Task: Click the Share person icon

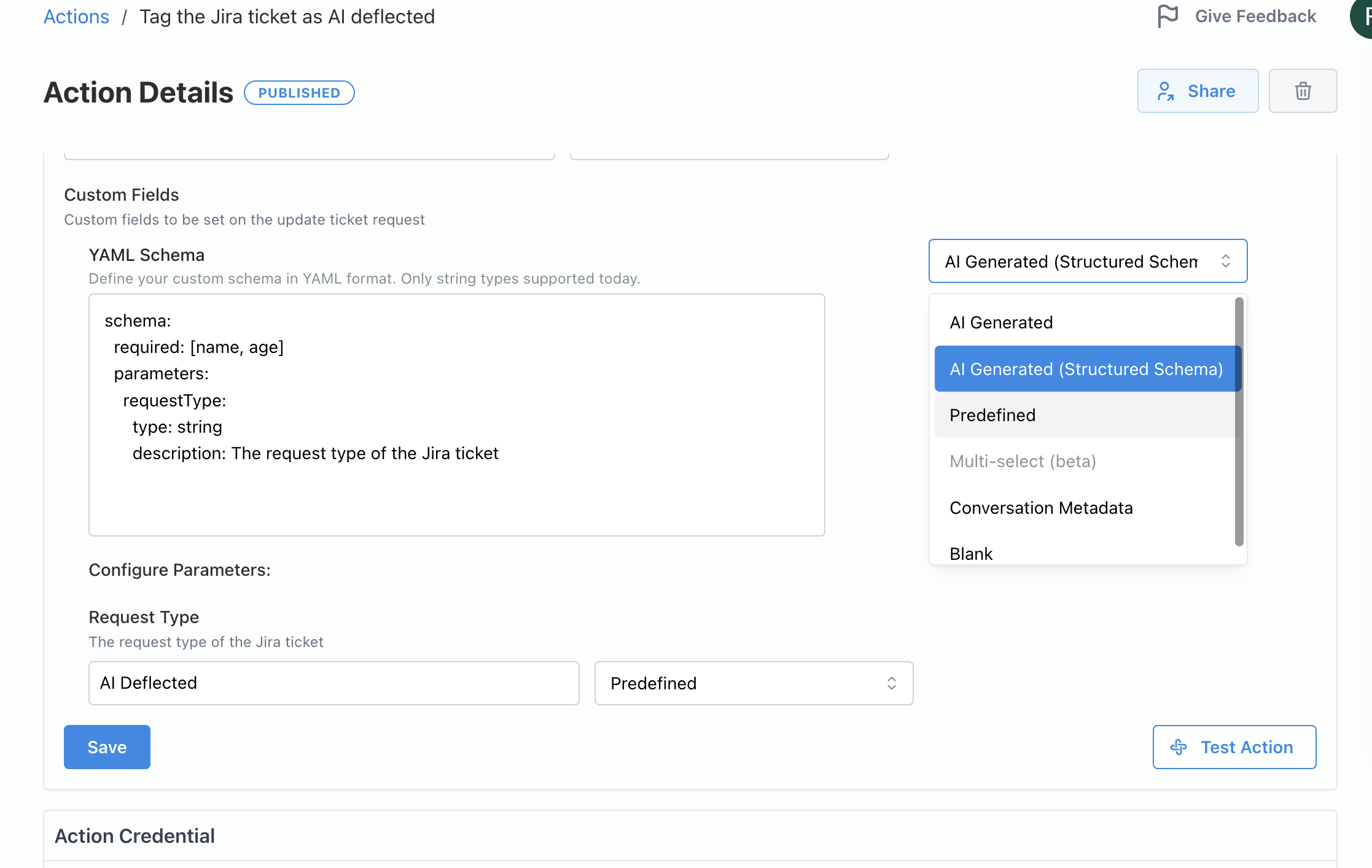Action: click(x=1165, y=91)
